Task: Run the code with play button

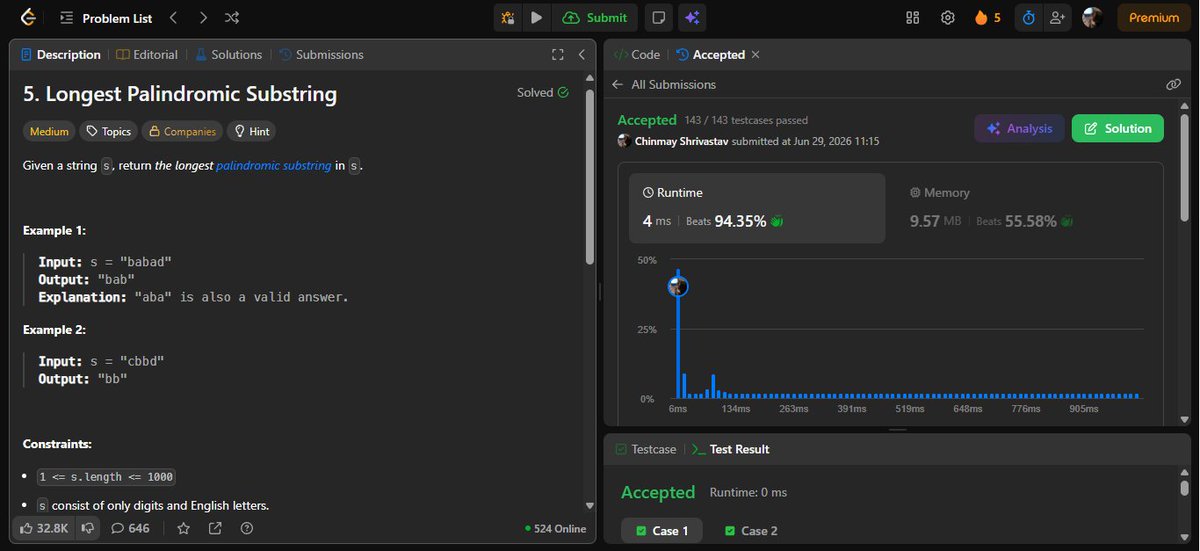Action: pos(536,17)
